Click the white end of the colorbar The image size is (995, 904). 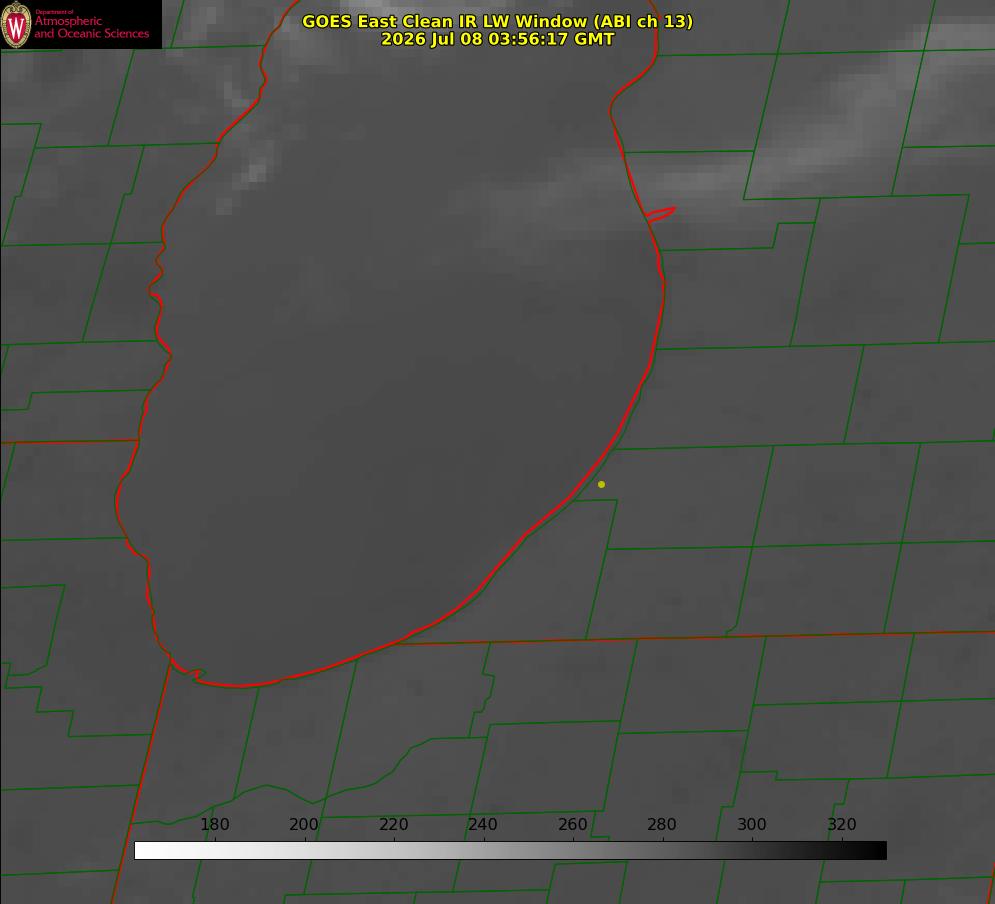(145, 851)
